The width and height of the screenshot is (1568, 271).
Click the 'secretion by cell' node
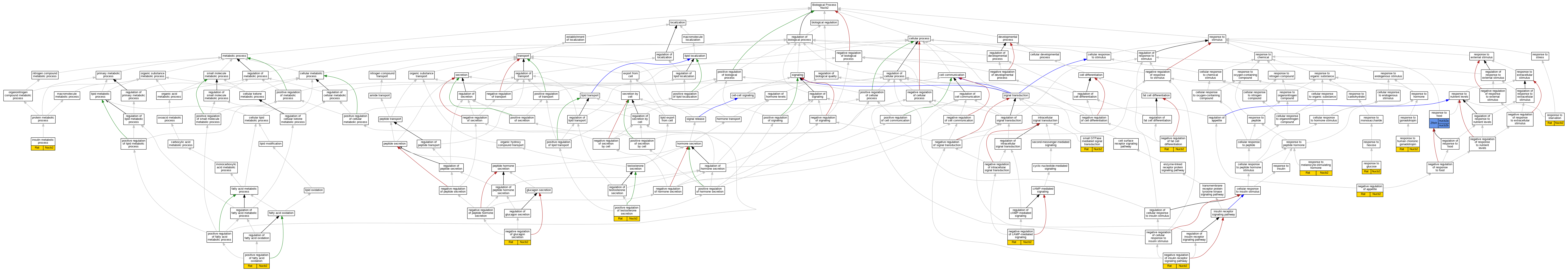click(x=630, y=96)
